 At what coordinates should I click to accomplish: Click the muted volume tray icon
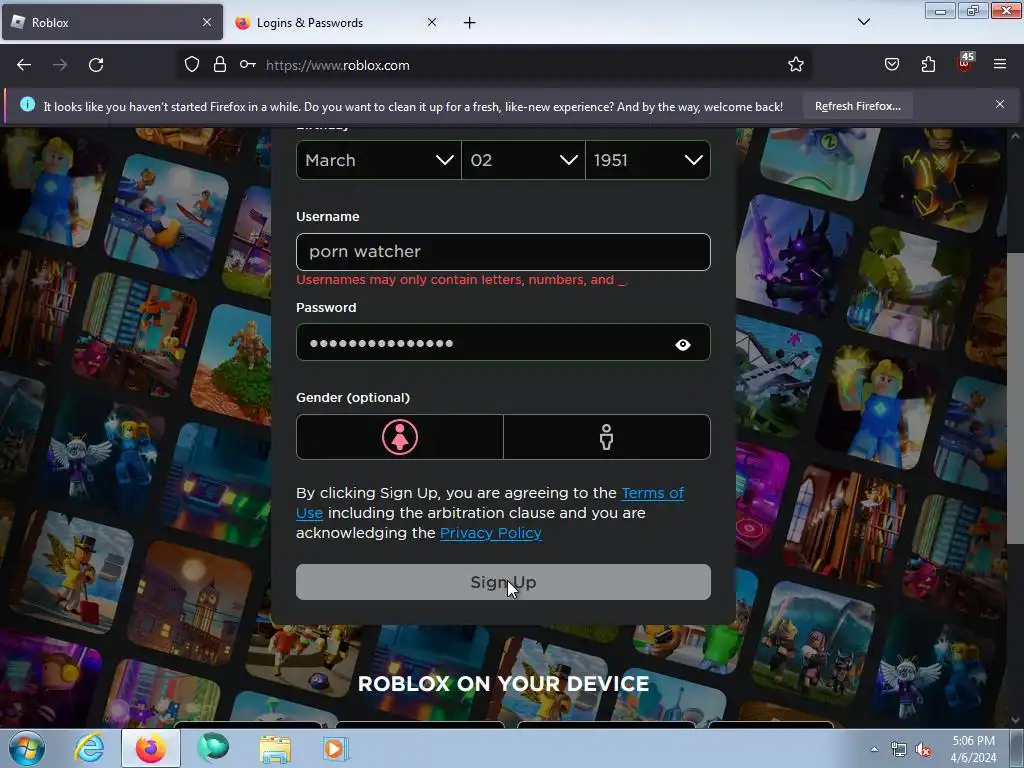[923, 750]
